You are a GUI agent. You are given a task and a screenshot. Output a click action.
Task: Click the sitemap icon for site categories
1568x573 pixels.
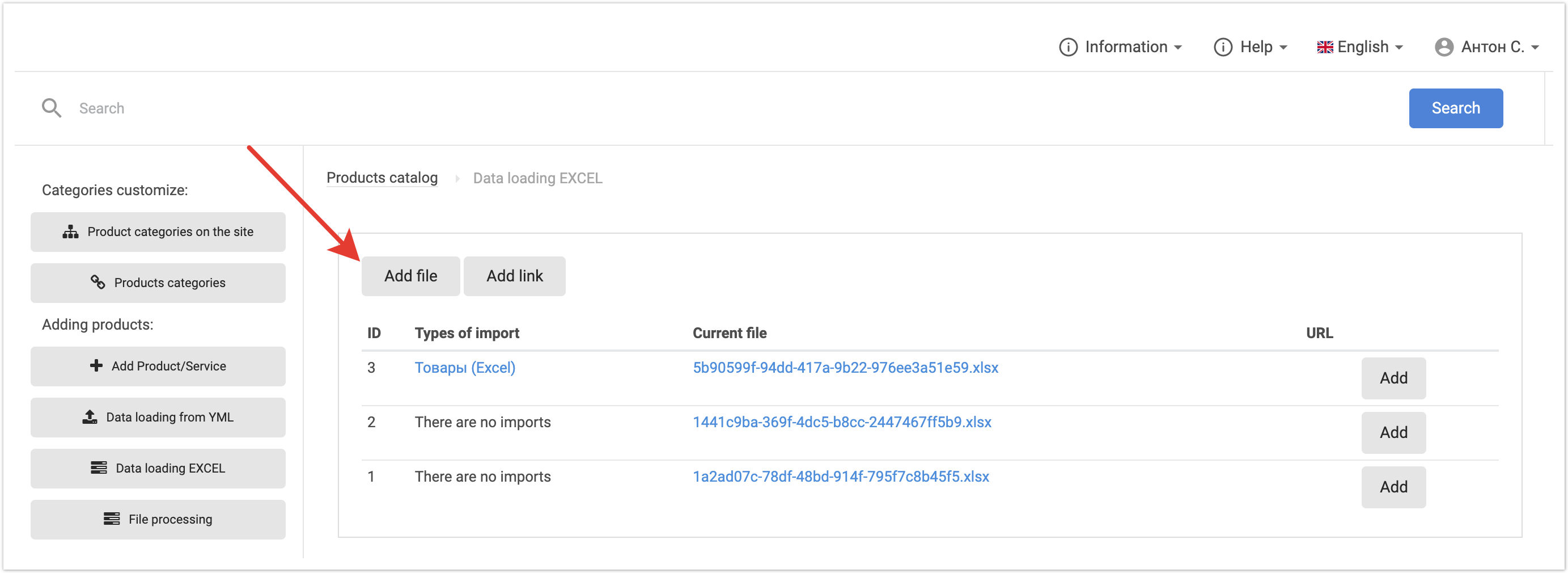71,232
